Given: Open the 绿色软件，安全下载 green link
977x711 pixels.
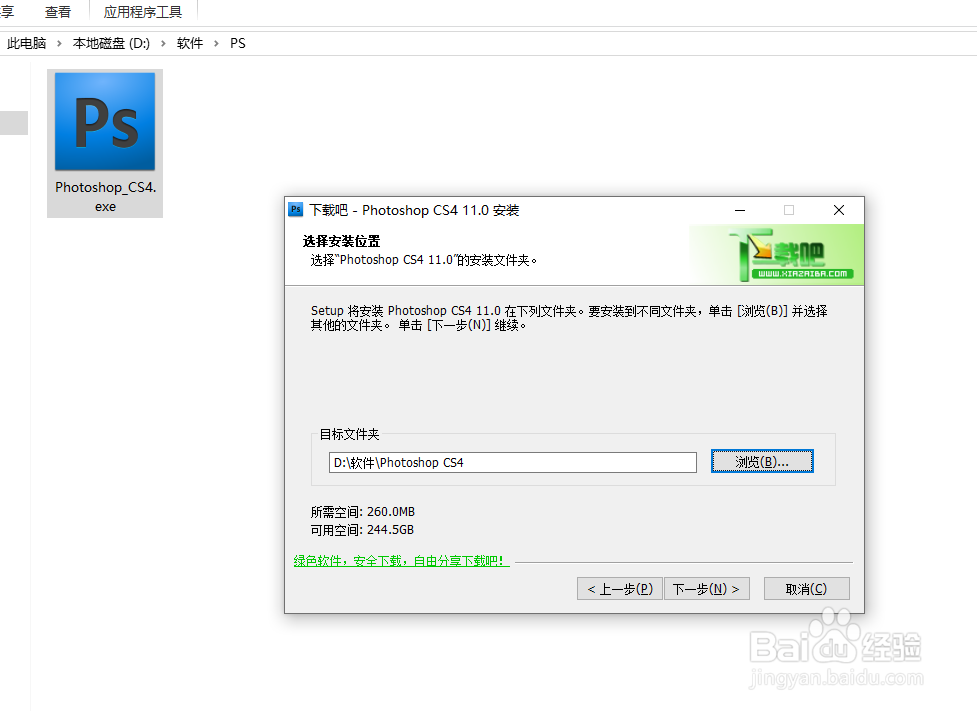Looking at the screenshot, I should click(x=400, y=560).
